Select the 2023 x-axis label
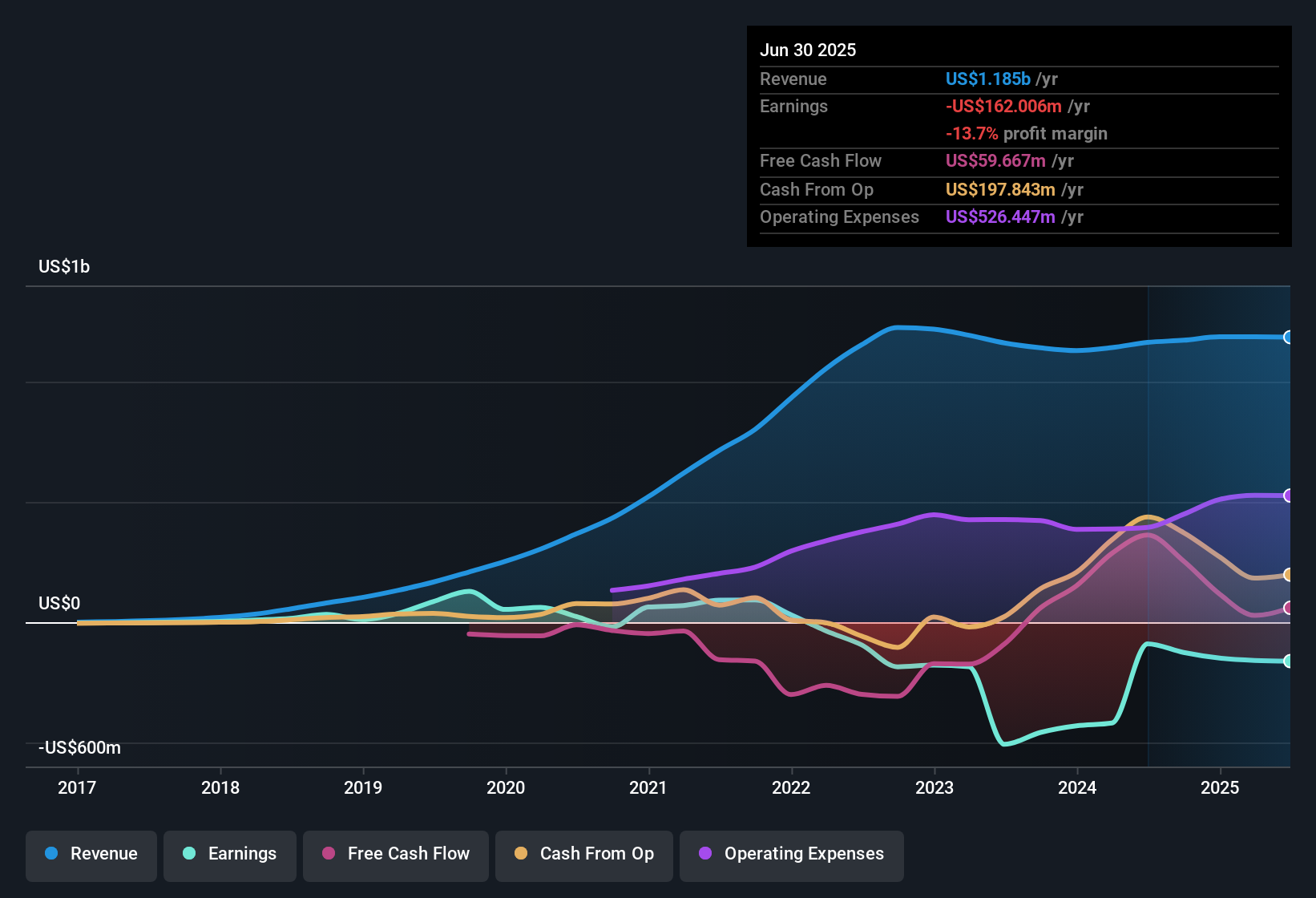 tap(935, 788)
